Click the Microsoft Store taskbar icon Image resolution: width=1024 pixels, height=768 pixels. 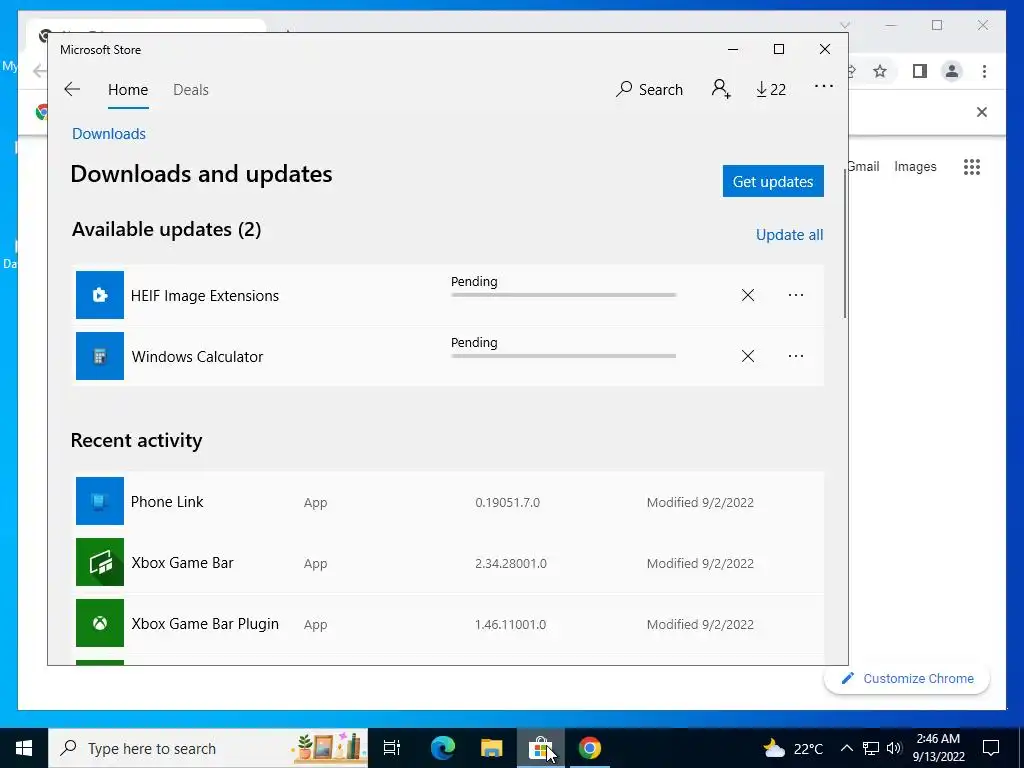click(x=541, y=748)
